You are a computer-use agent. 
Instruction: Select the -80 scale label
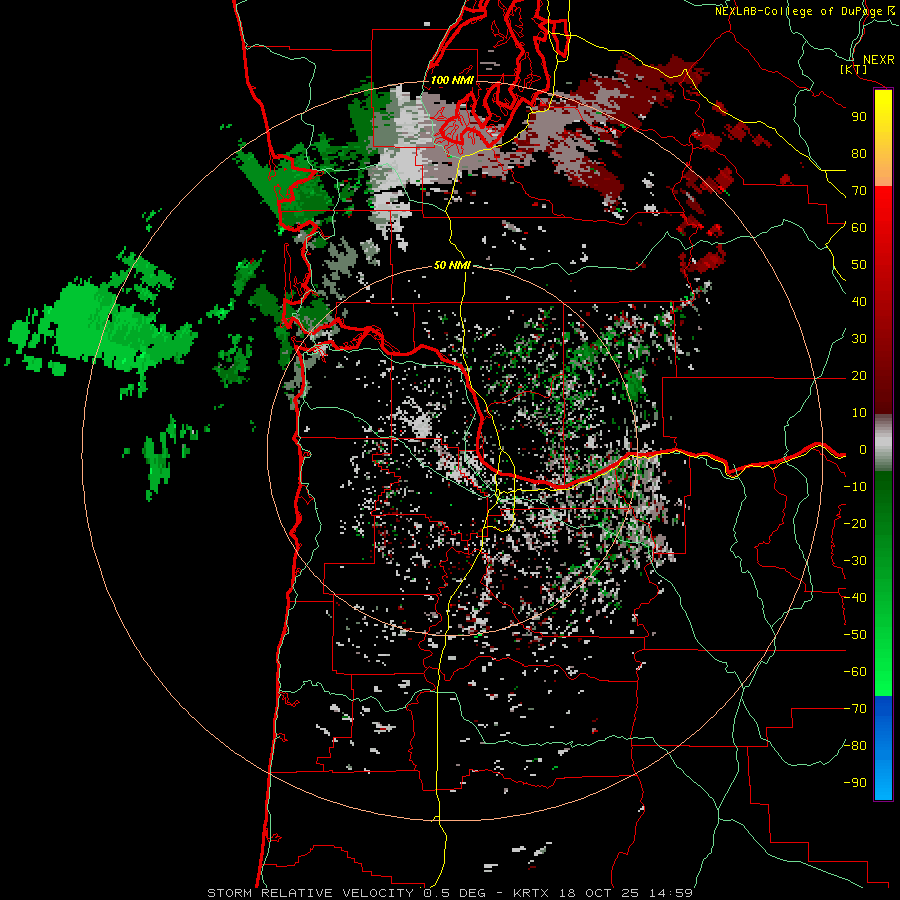coord(855,746)
